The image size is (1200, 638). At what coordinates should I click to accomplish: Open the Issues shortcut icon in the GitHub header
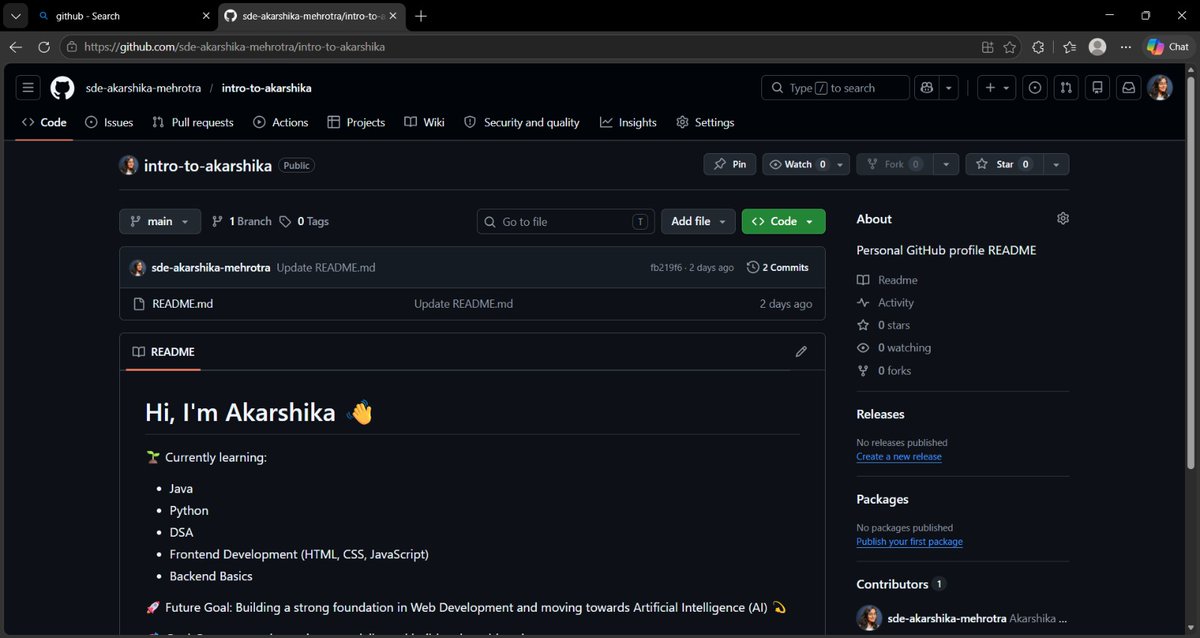click(1035, 88)
